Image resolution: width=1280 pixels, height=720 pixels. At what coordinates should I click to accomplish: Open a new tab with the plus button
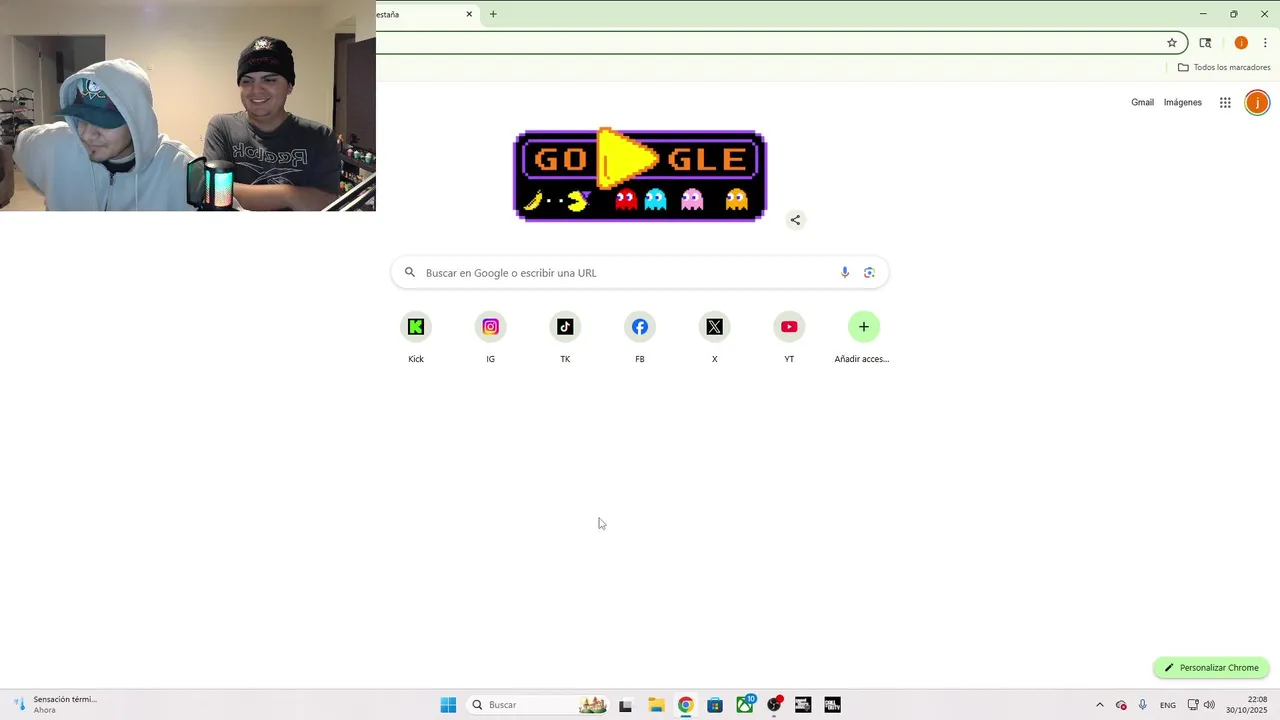(493, 14)
